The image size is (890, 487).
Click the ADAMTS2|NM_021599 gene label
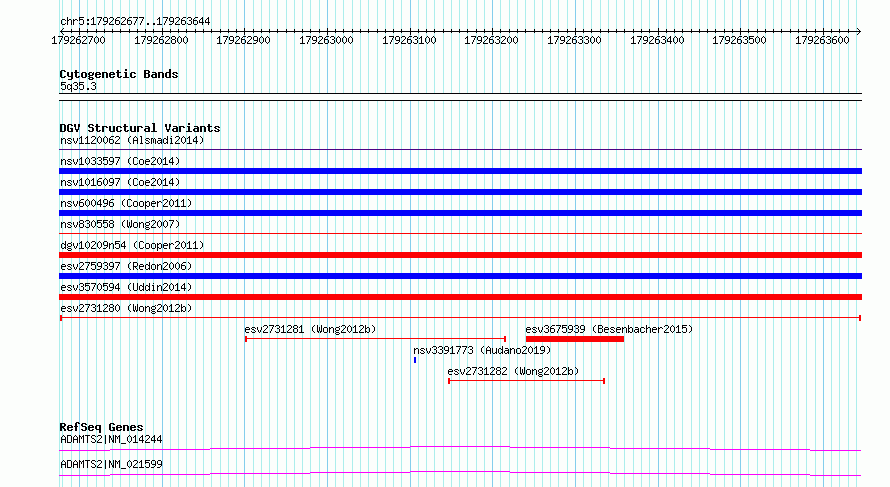click(111, 464)
